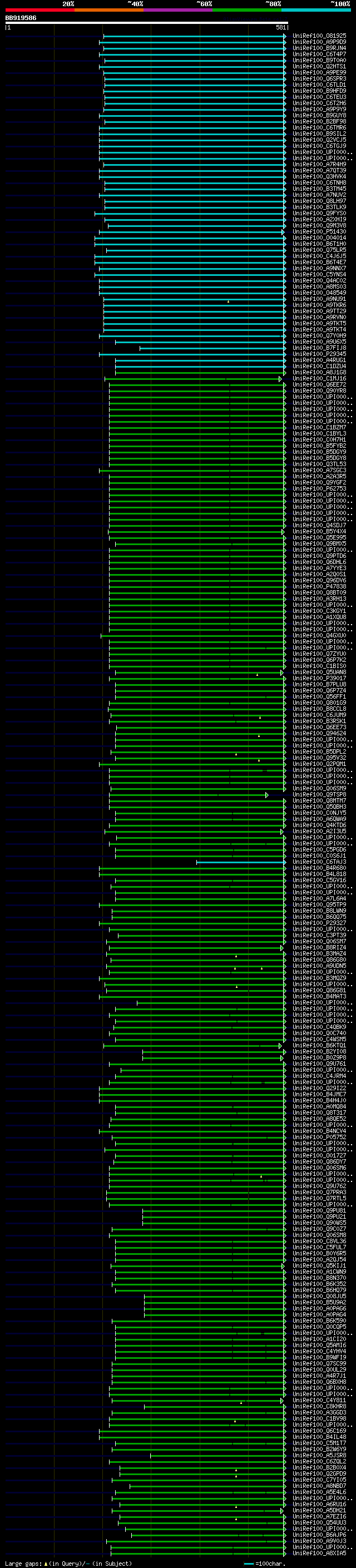Open hit UniRef100_Q5QBH3

pos(319,807)
